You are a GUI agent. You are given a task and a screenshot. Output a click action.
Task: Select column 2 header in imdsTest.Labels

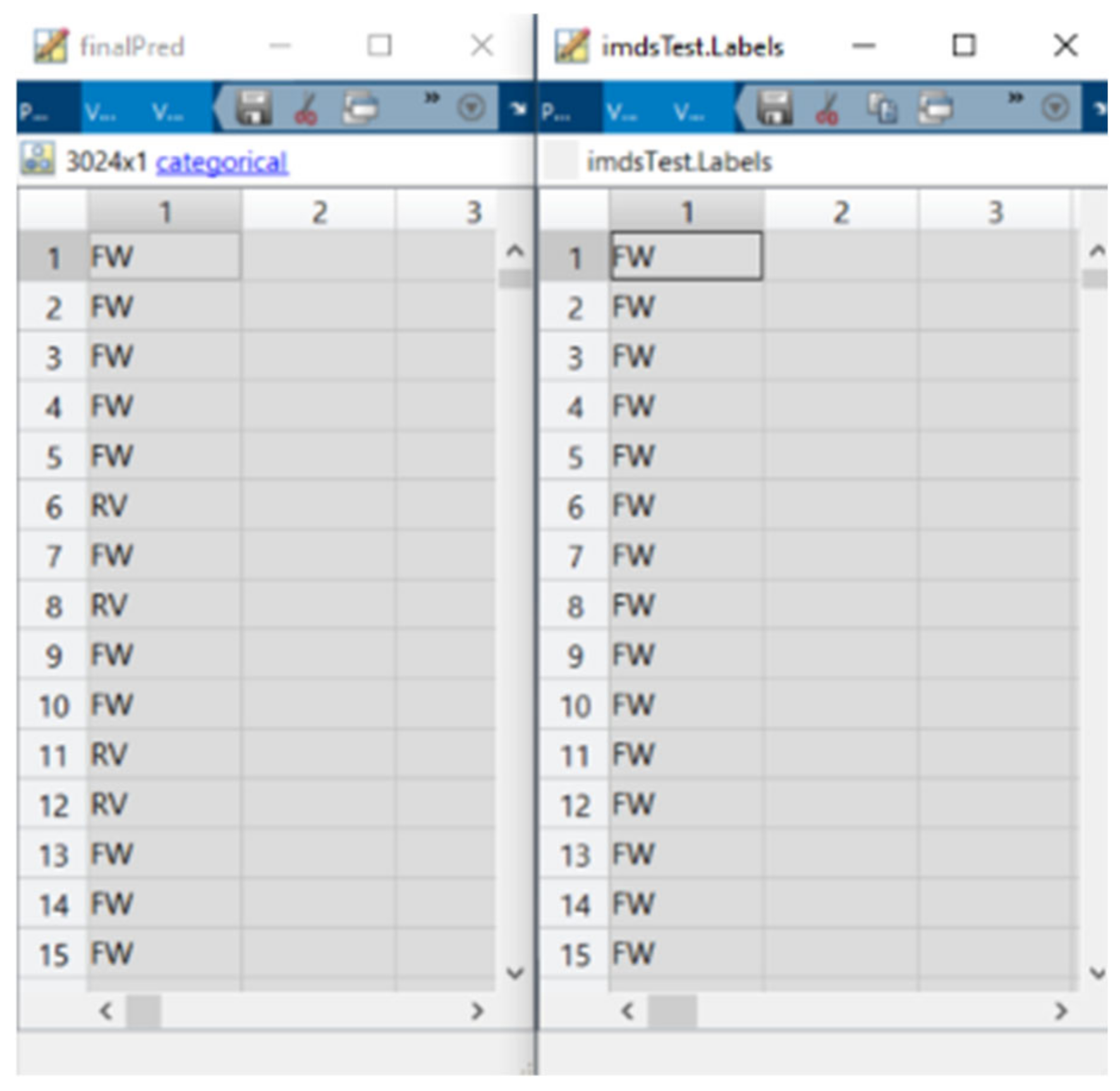(x=841, y=212)
